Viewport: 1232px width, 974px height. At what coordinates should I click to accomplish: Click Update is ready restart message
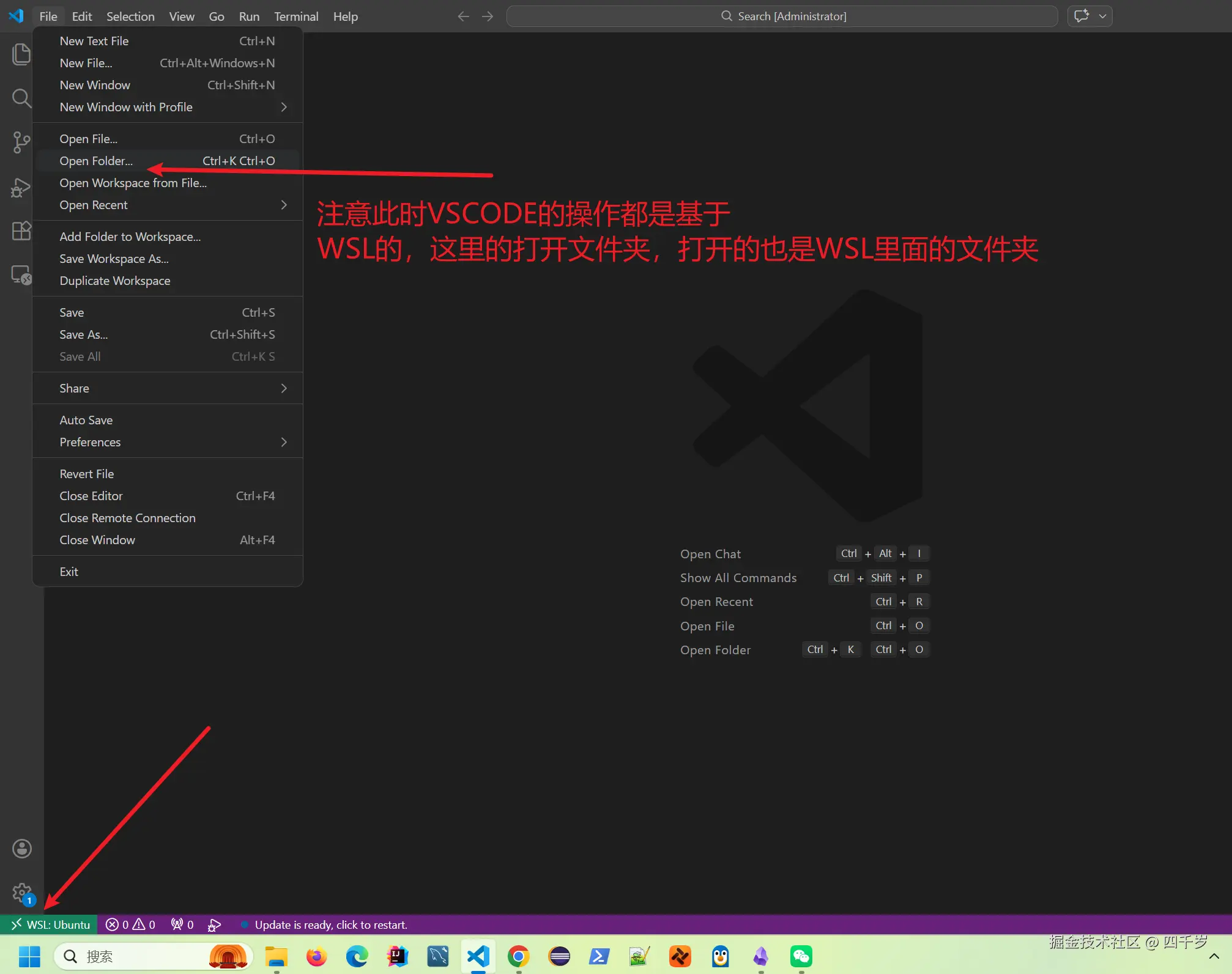[x=330, y=924]
